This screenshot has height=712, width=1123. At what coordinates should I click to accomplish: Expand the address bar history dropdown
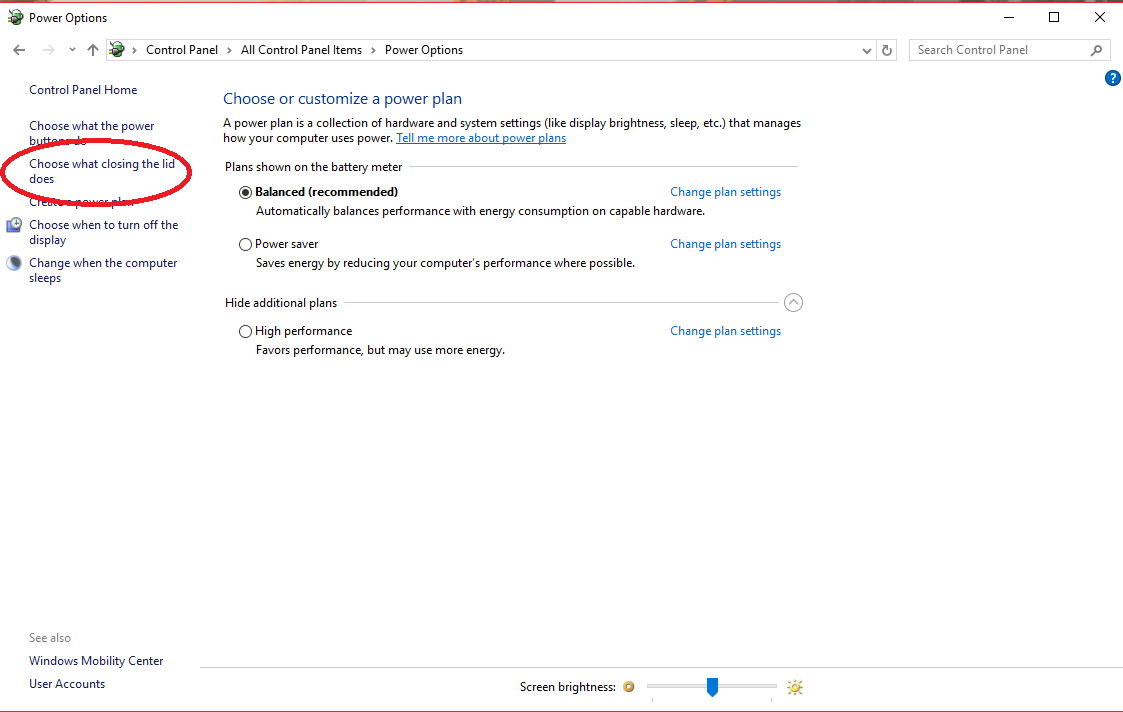pos(867,50)
